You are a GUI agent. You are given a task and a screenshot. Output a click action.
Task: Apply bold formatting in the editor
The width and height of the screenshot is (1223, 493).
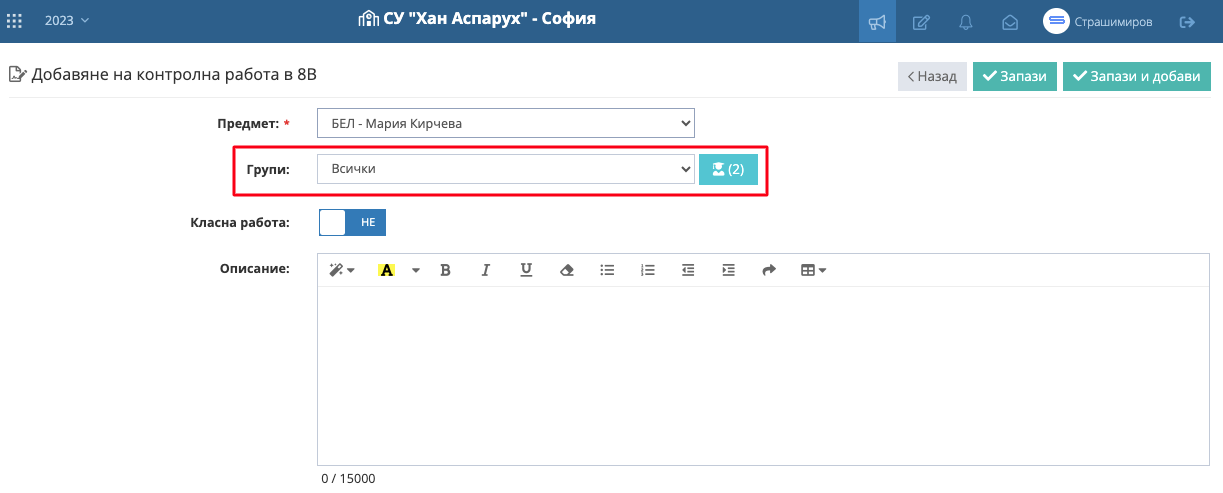445,270
